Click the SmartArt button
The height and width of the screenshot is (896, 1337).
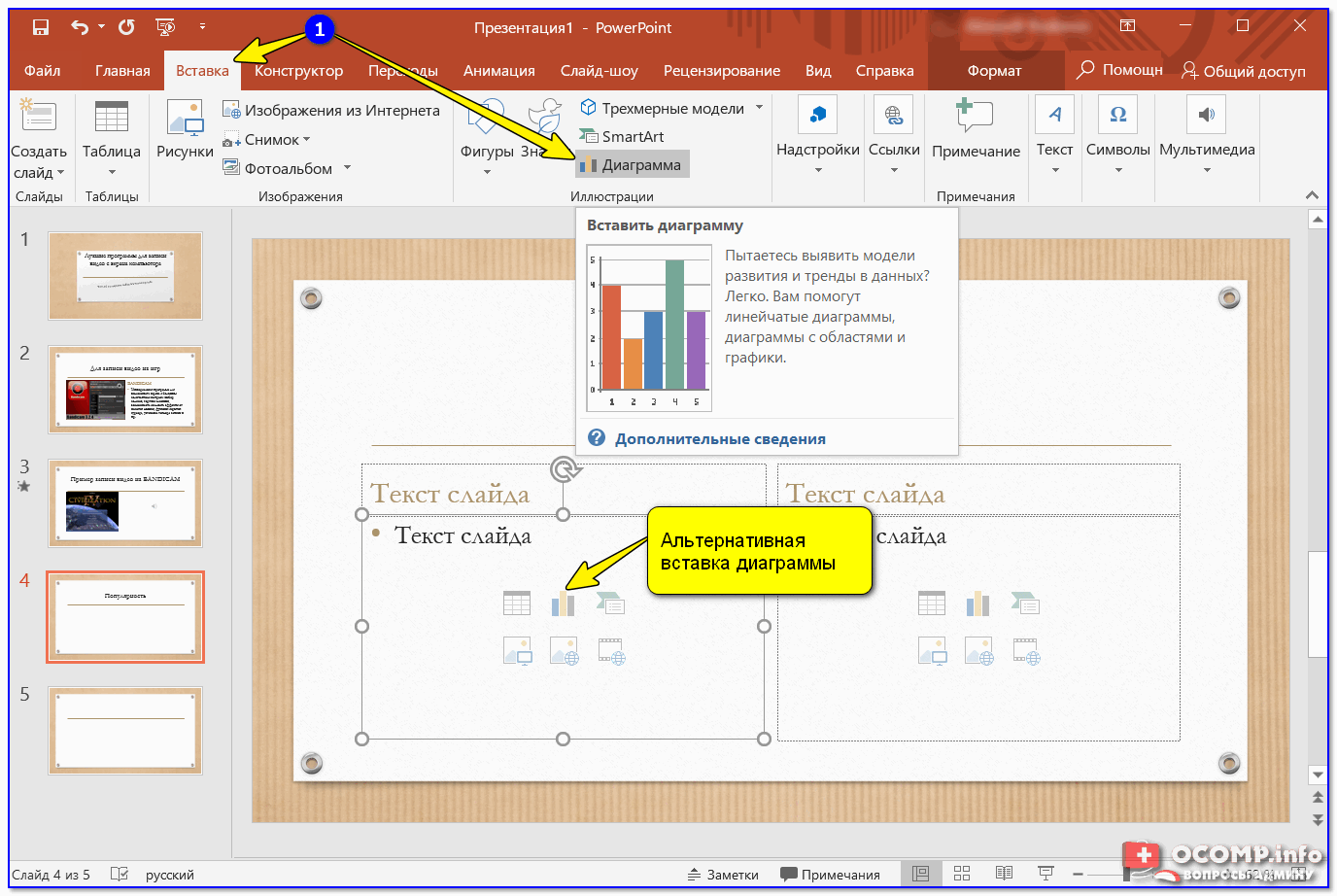click(x=622, y=136)
